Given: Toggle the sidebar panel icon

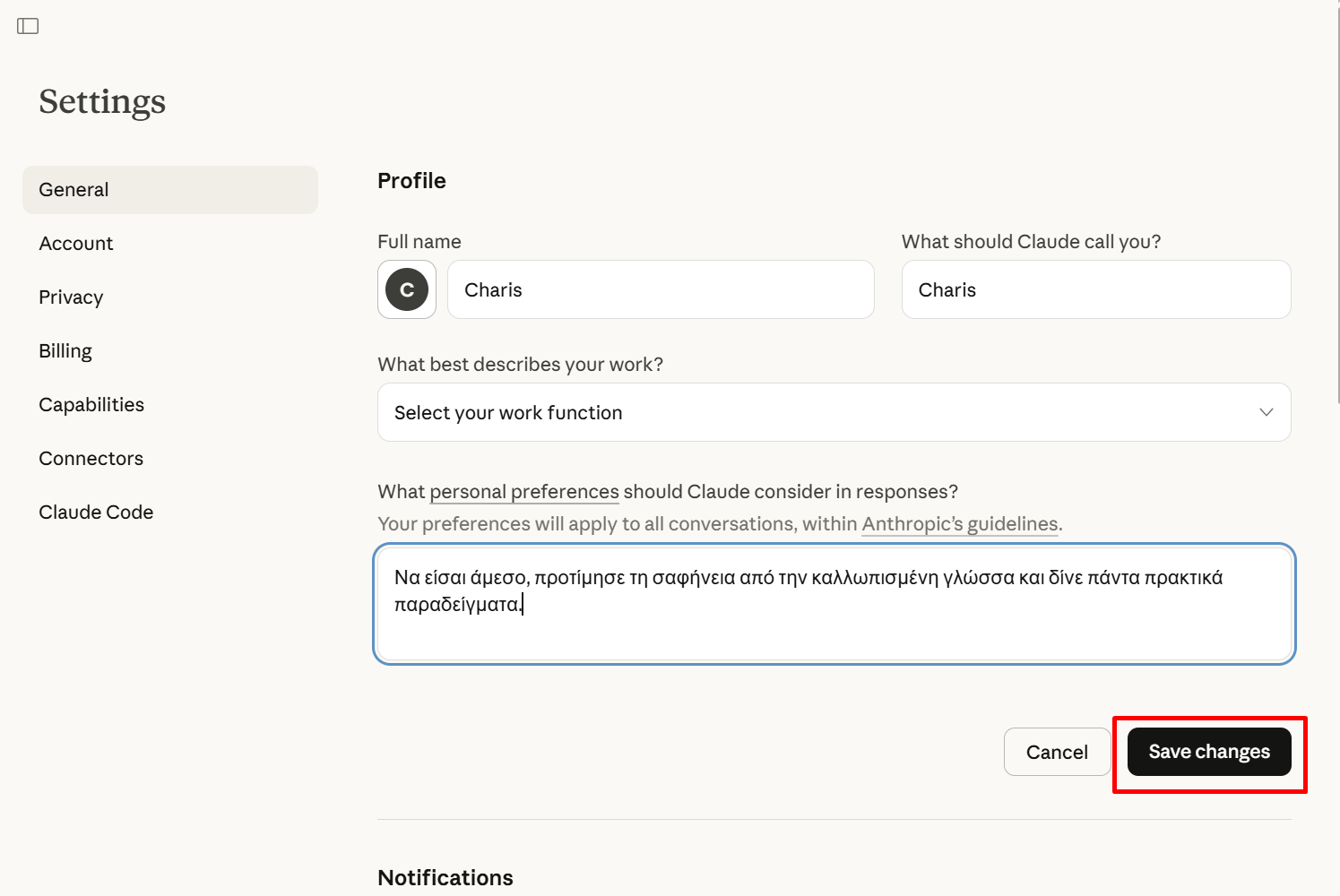Looking at the screenshot, I should click(28, 26).
